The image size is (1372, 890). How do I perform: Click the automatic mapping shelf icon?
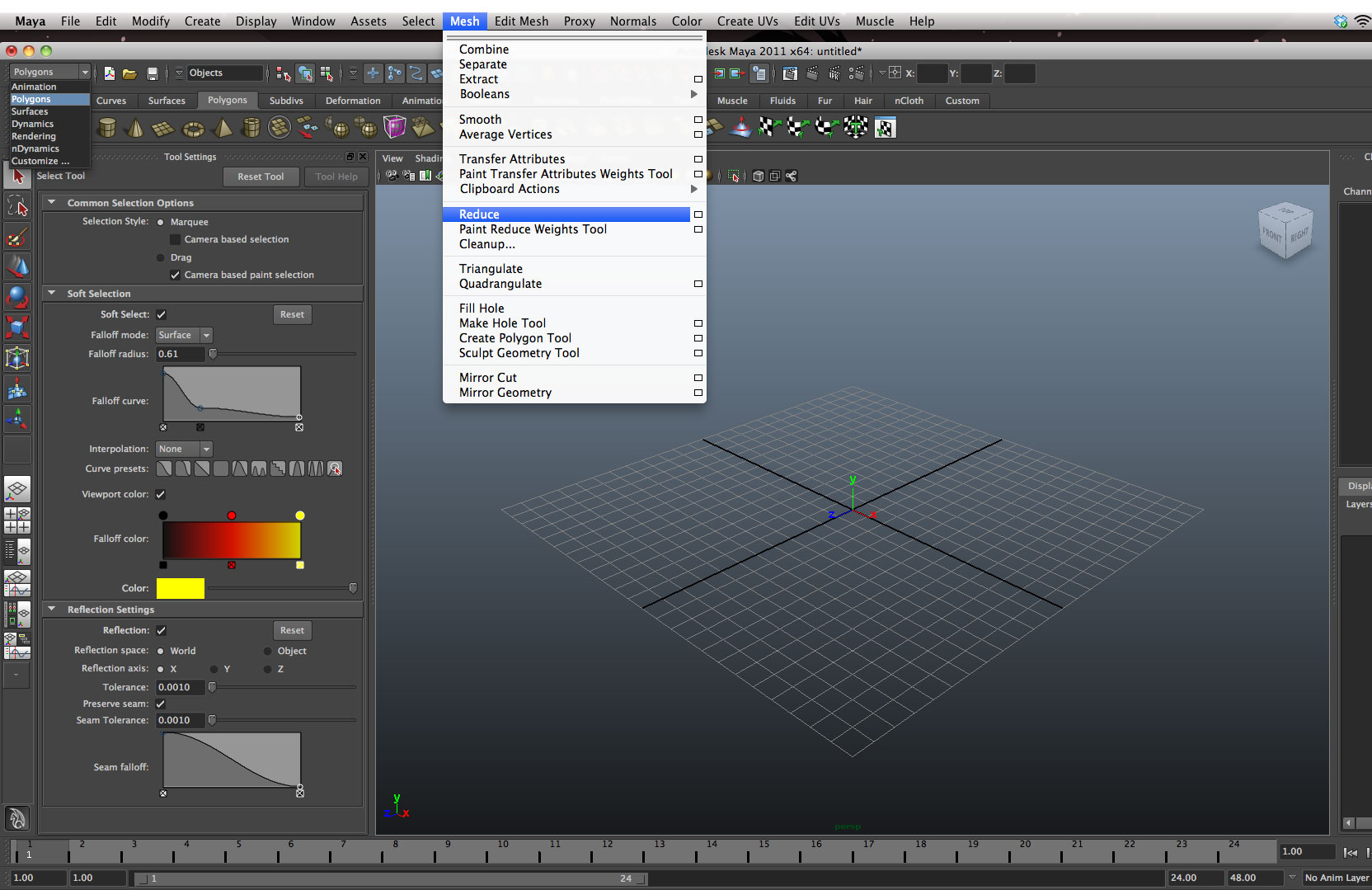(x=856, y=127)
